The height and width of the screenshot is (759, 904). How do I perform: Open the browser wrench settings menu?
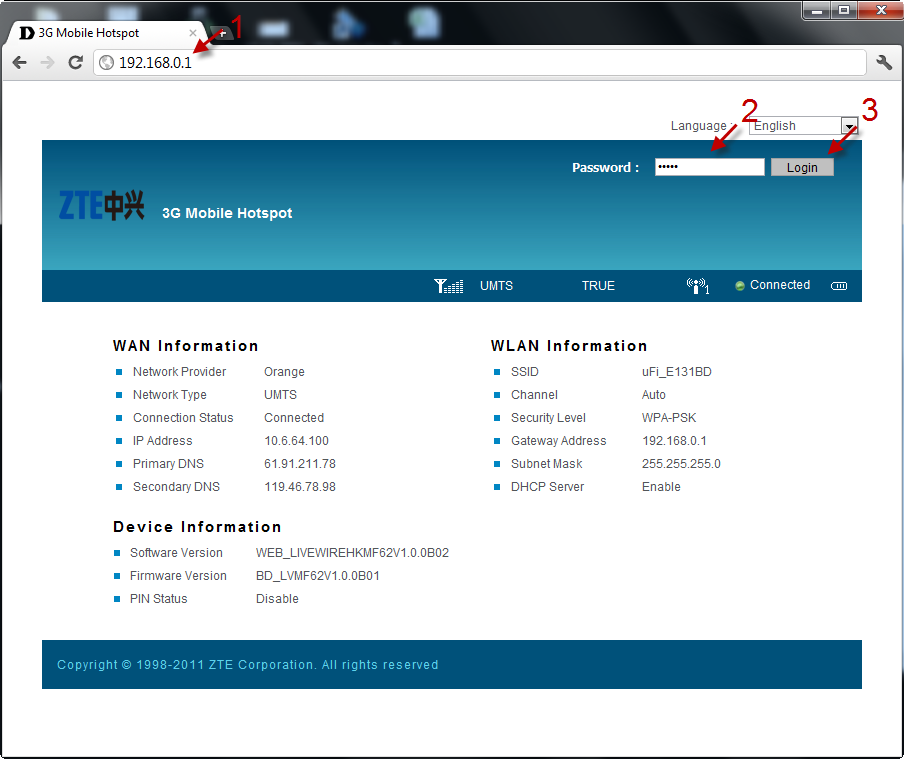[x=884, y=62]
